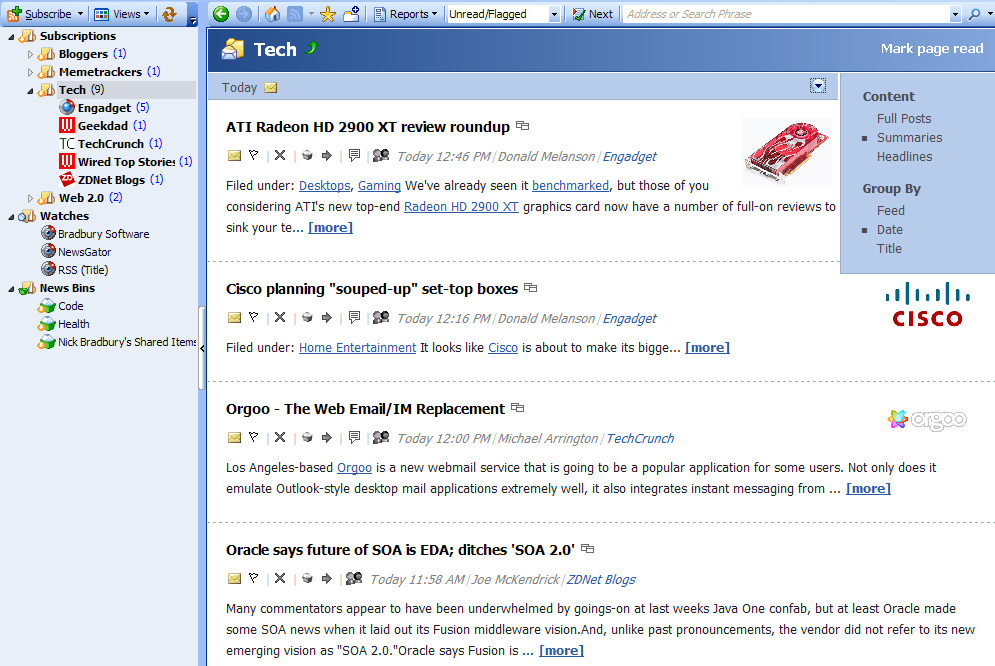Screen dimensions: 995x666
Task: Open the Unread/Flagged filter dropdown
Action: click(554, 14)
